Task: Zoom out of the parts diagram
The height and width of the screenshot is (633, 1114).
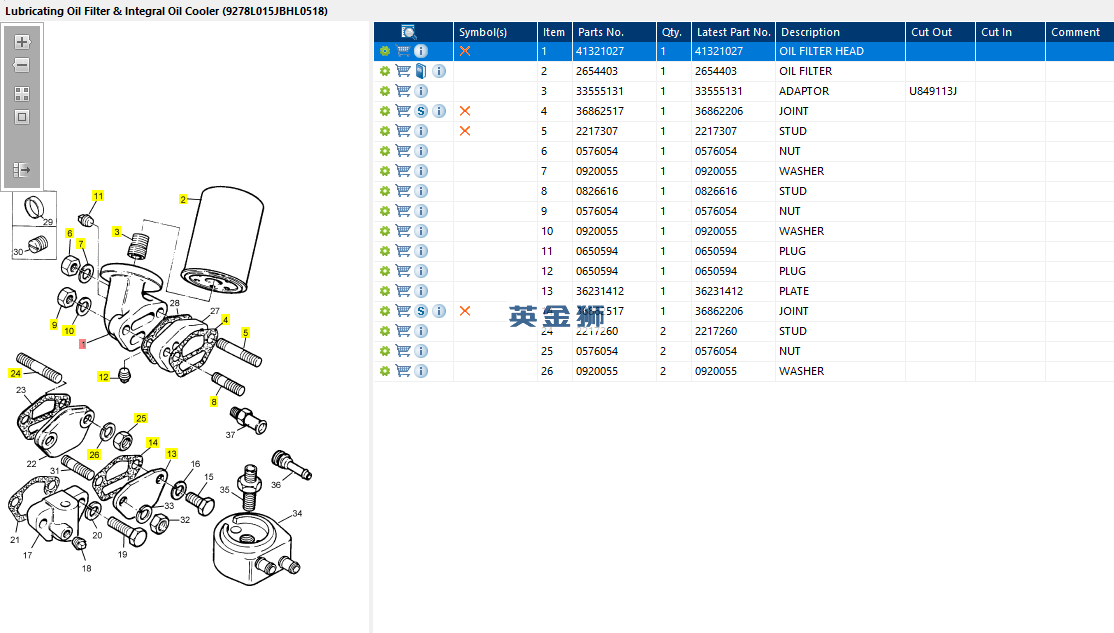Action: point(22,65)
